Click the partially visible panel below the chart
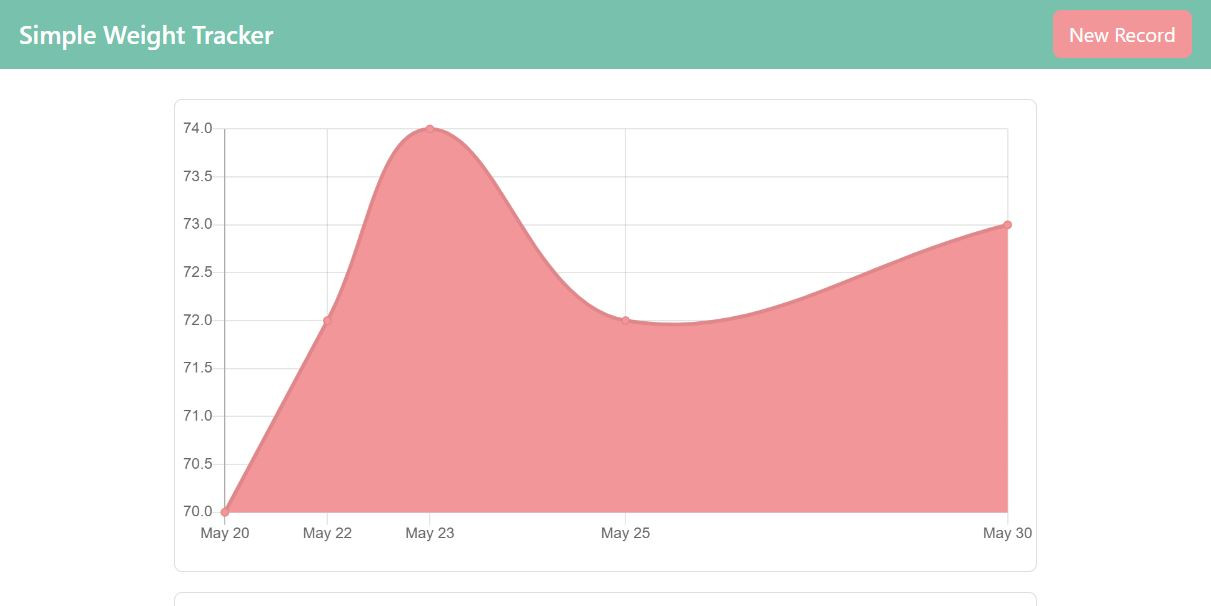 (605, 598)
